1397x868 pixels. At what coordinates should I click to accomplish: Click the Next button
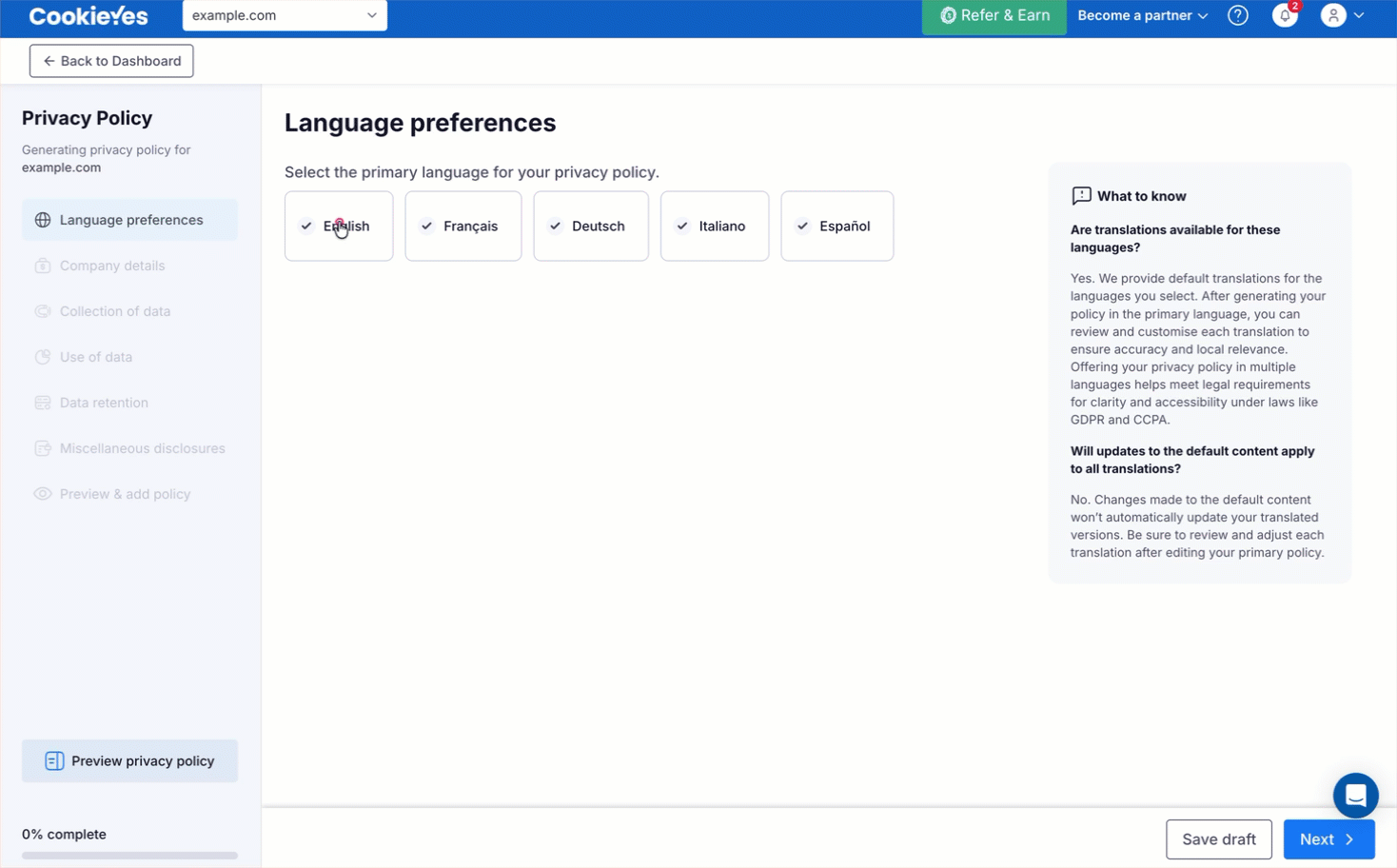(x=1329, y=839)
